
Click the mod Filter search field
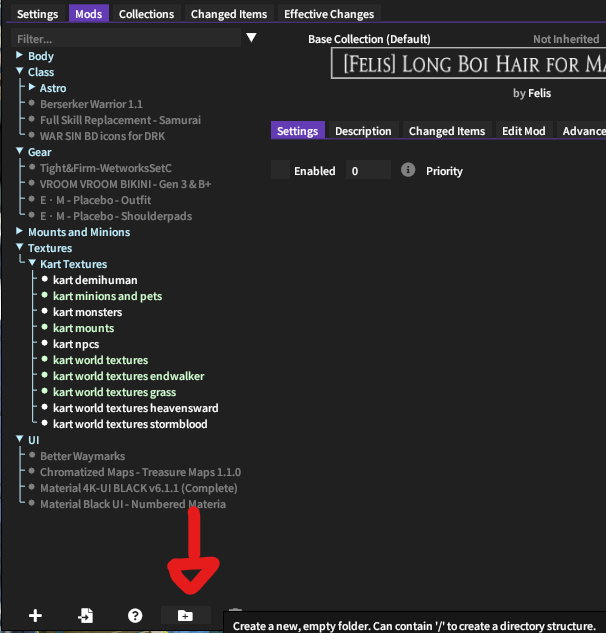click(126, 38)
